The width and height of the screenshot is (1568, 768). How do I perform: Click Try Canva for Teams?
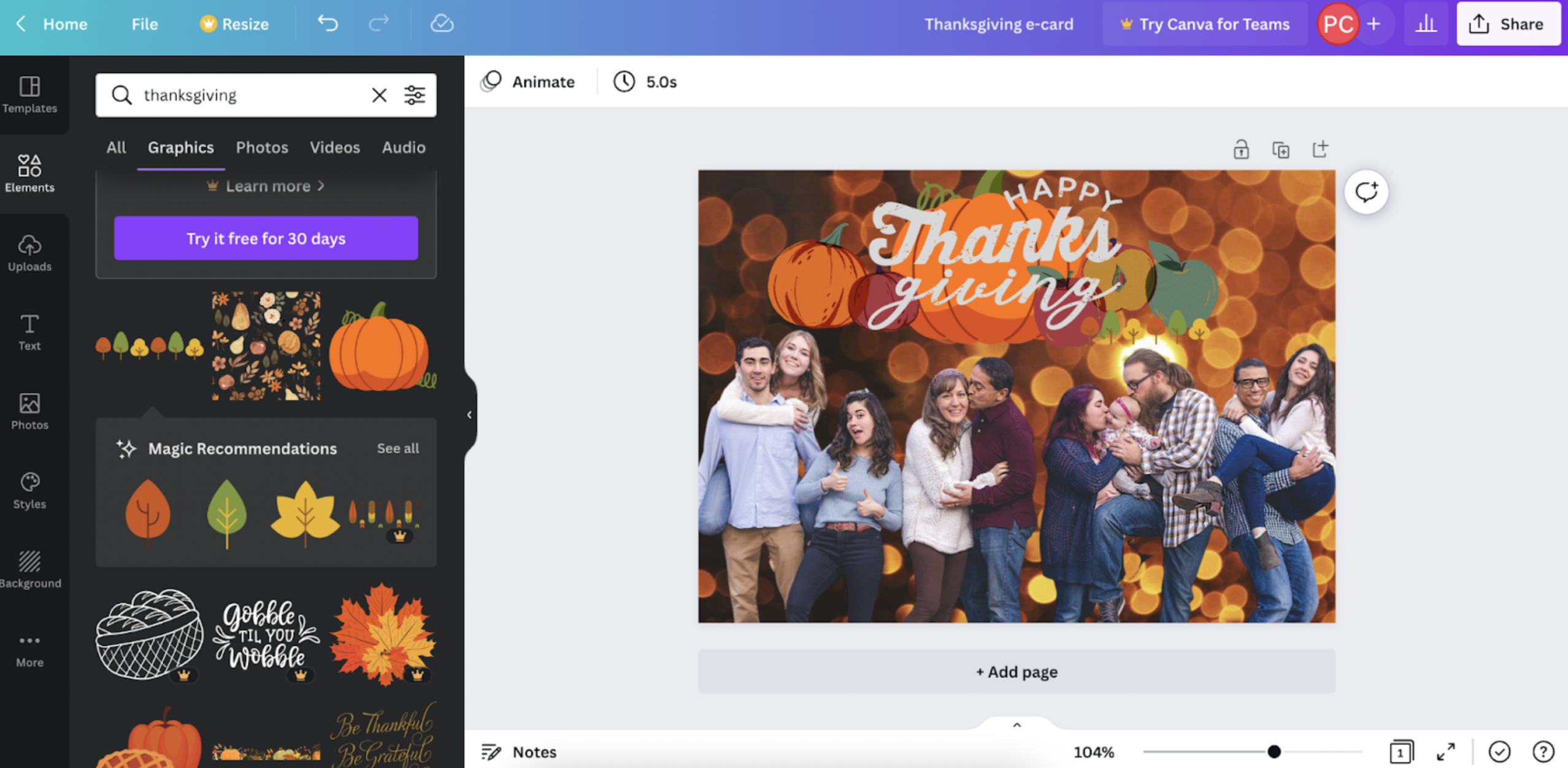1205,23
